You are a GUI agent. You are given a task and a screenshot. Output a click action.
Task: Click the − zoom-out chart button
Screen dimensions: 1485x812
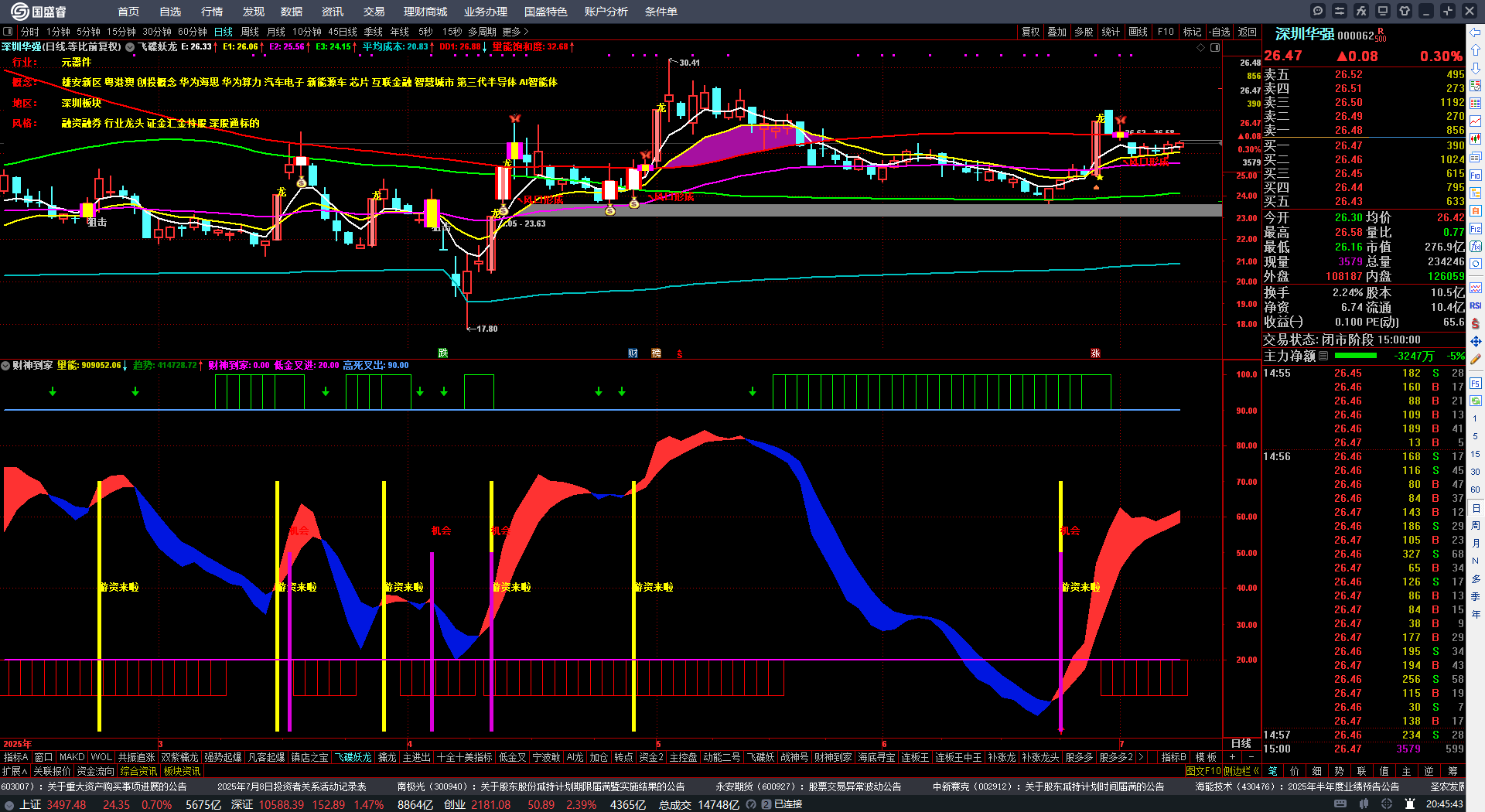point(1251,757)
